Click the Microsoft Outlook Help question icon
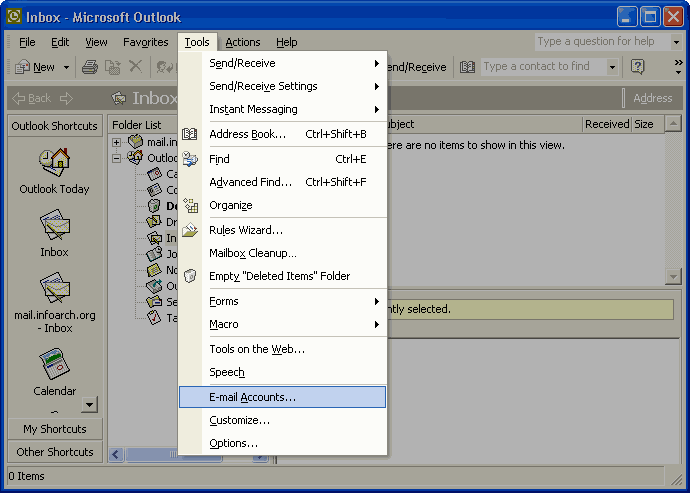 click(638, 66)
